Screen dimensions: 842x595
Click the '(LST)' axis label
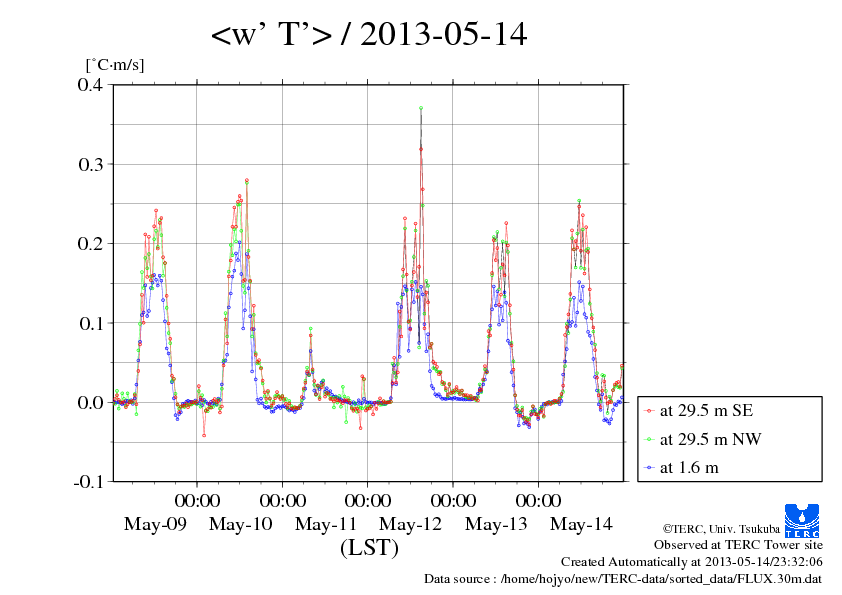click(x=369, y=548)
